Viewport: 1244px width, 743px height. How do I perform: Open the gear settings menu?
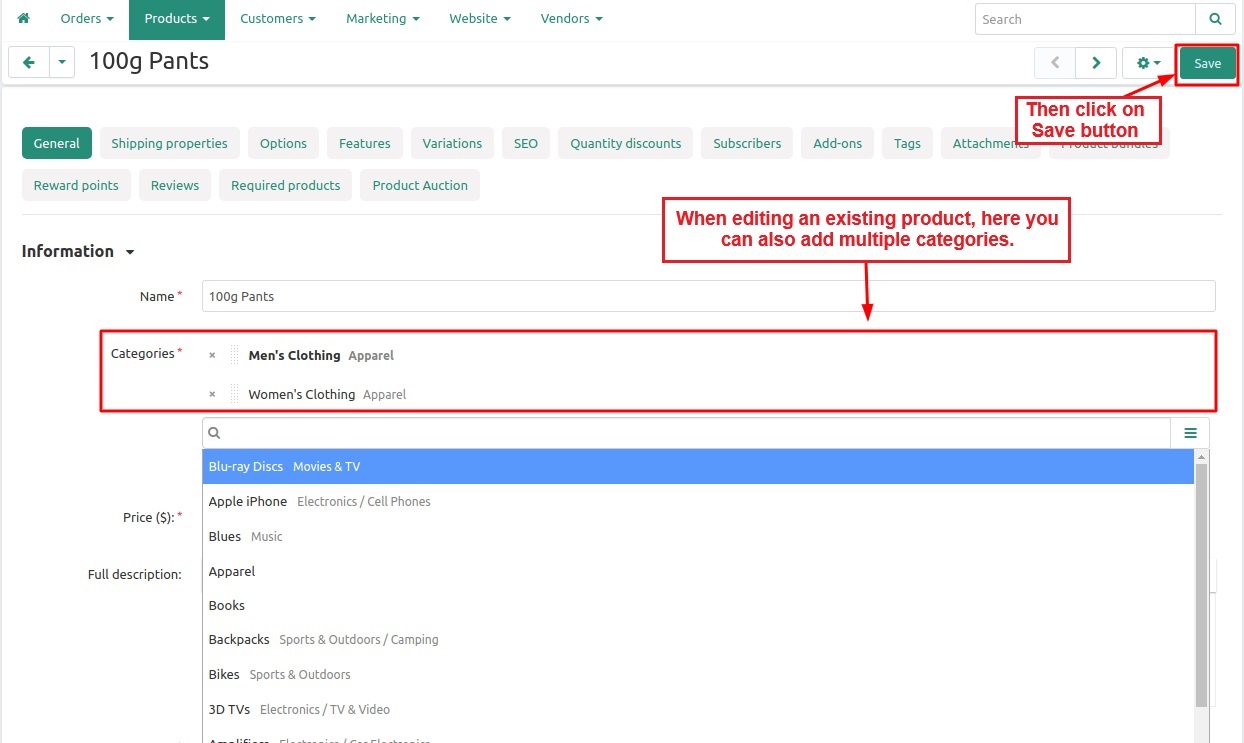[1148, 63]
